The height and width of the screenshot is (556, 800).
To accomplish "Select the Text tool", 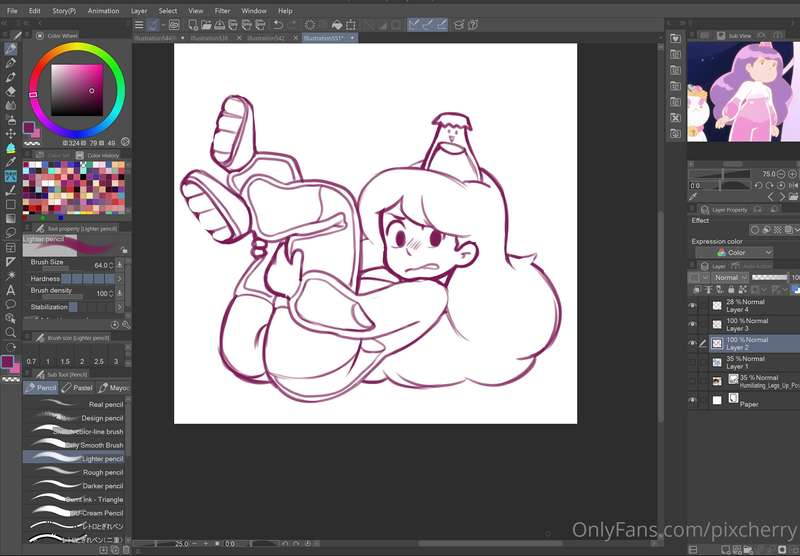I will tap(10, 290).
